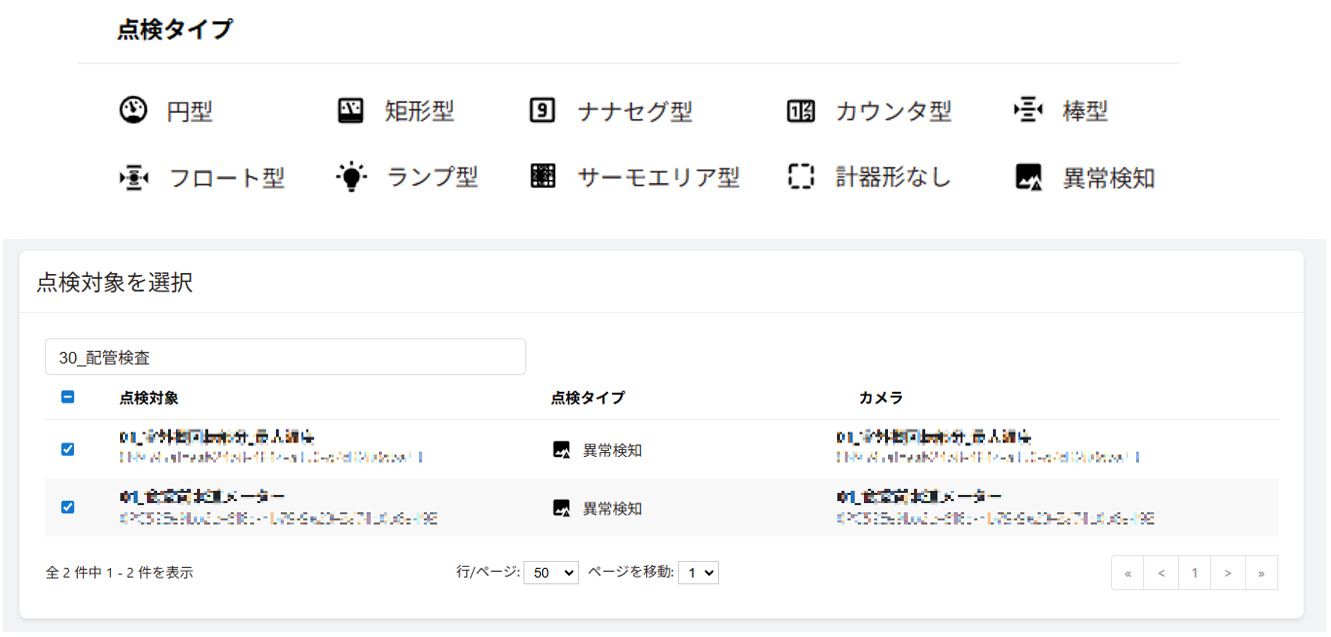Click 異常検知 label in the type legend
The height and width of the screenshot is (637, 1331).
1109,178
